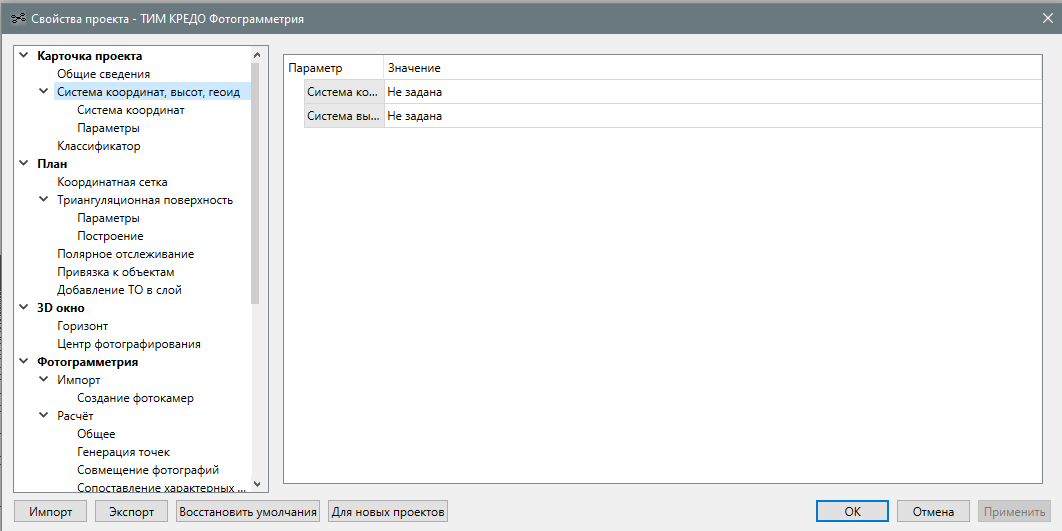1062x531 pixels.
Task: Select Карточка проекта heading
Action: (89, 56)
